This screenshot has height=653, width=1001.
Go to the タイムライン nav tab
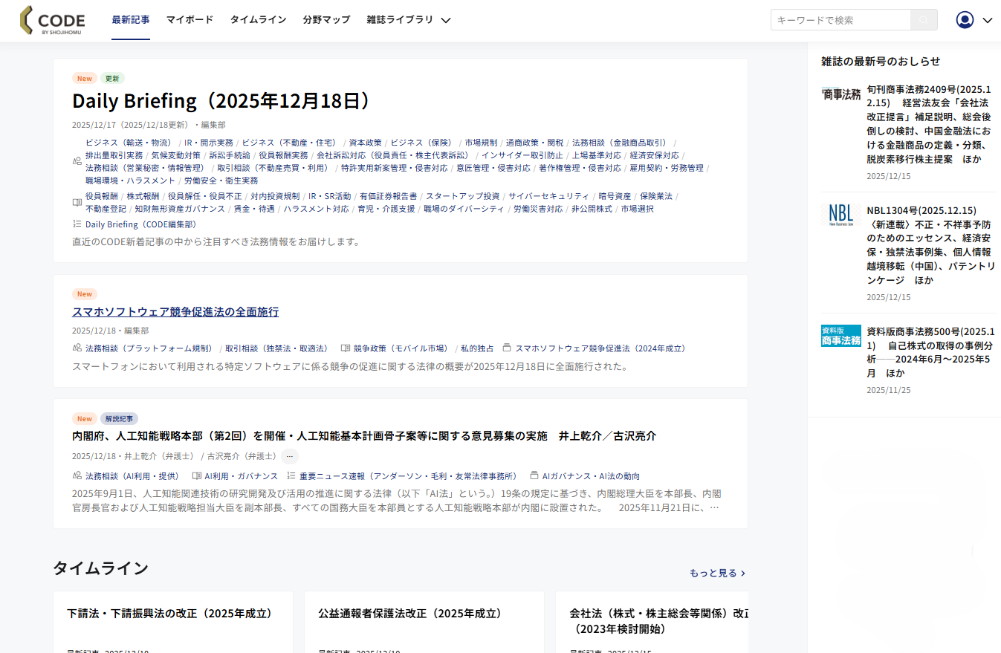pos(258,20)
